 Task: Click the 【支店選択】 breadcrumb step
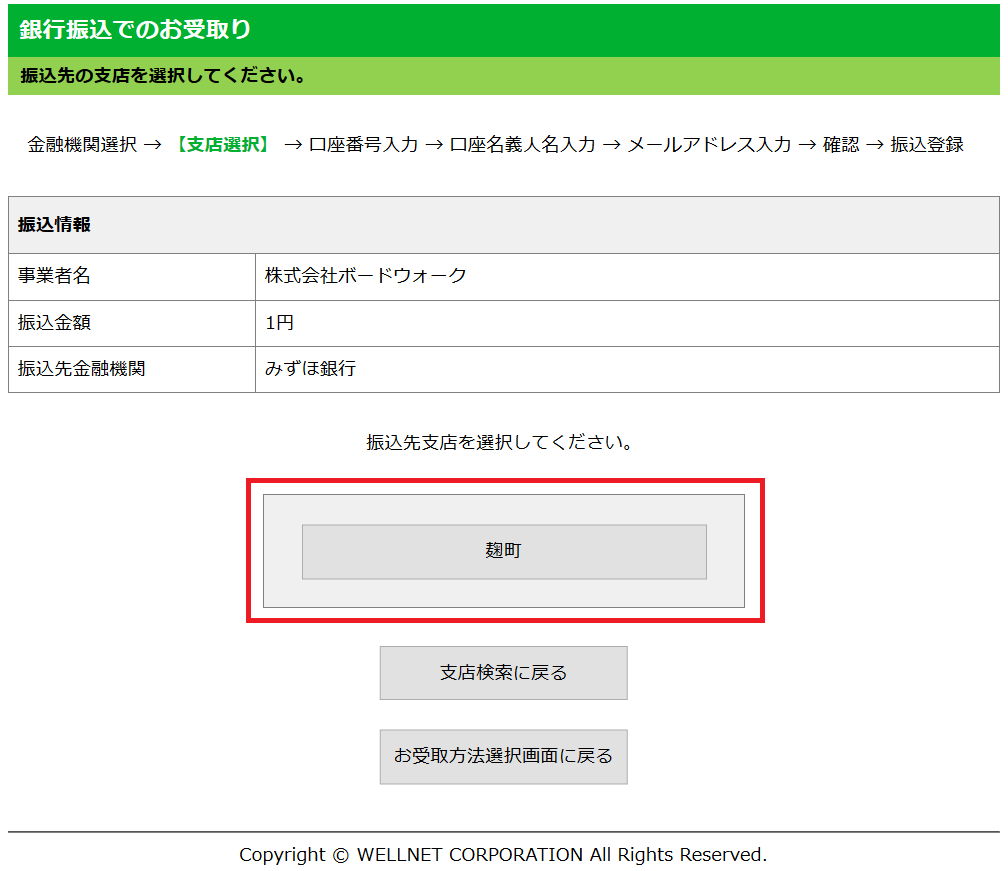223,145
